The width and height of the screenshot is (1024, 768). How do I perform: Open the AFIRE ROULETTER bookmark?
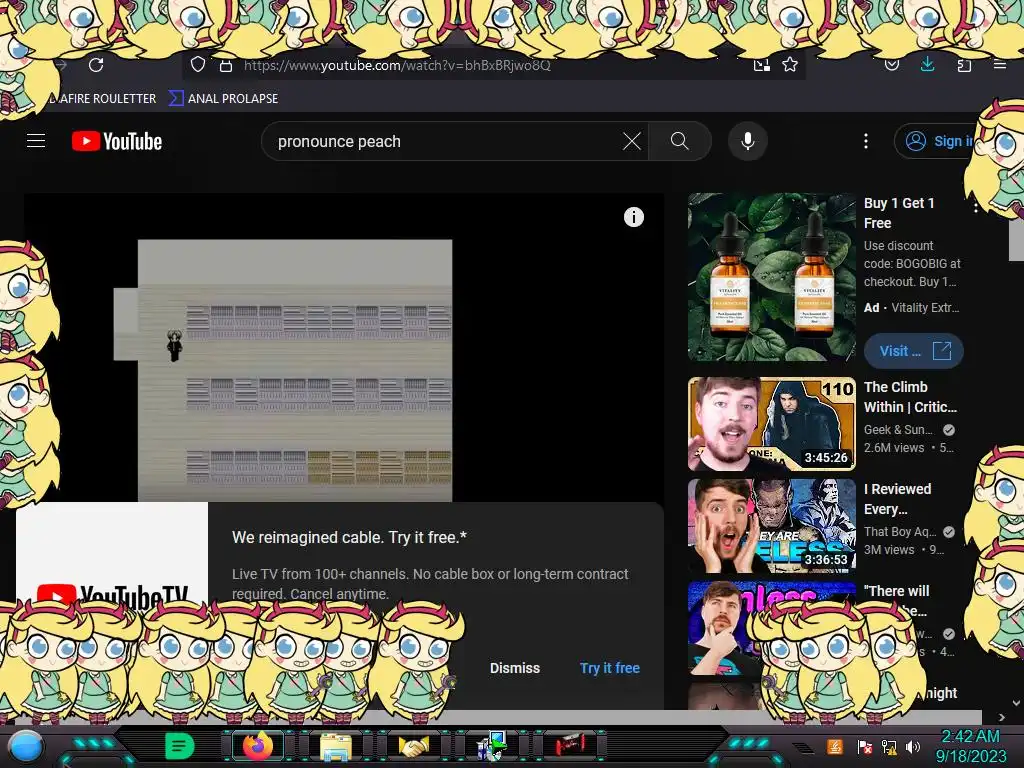(x=103, y=99)
